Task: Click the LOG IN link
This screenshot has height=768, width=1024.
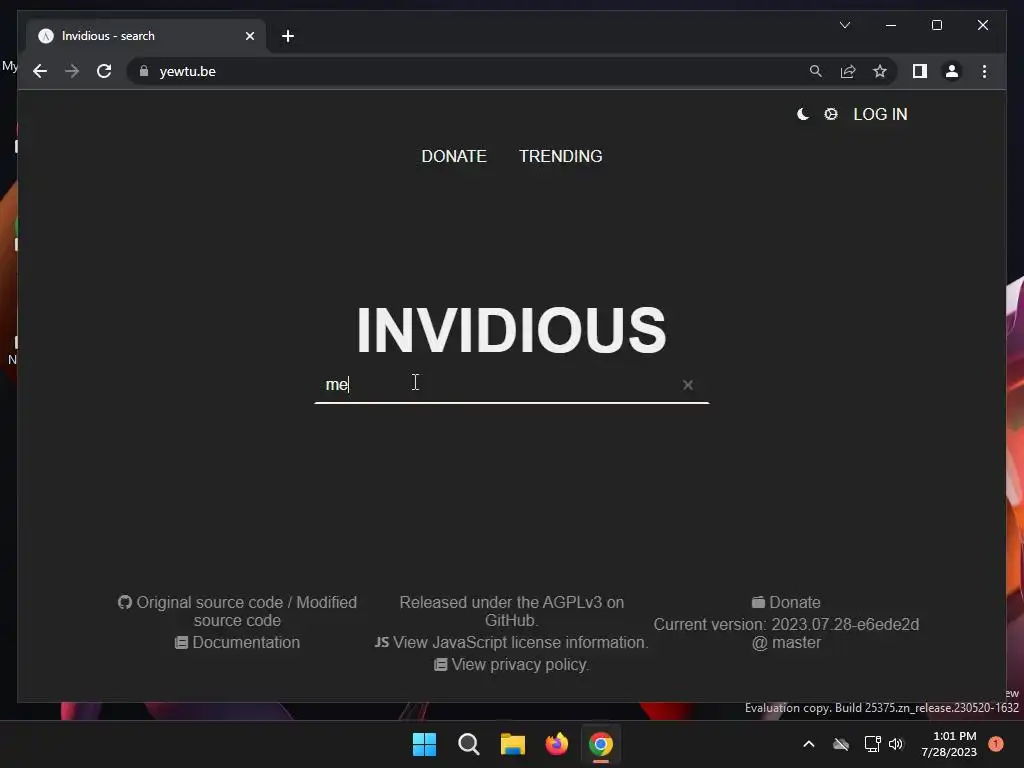Action: coord(880,114)
